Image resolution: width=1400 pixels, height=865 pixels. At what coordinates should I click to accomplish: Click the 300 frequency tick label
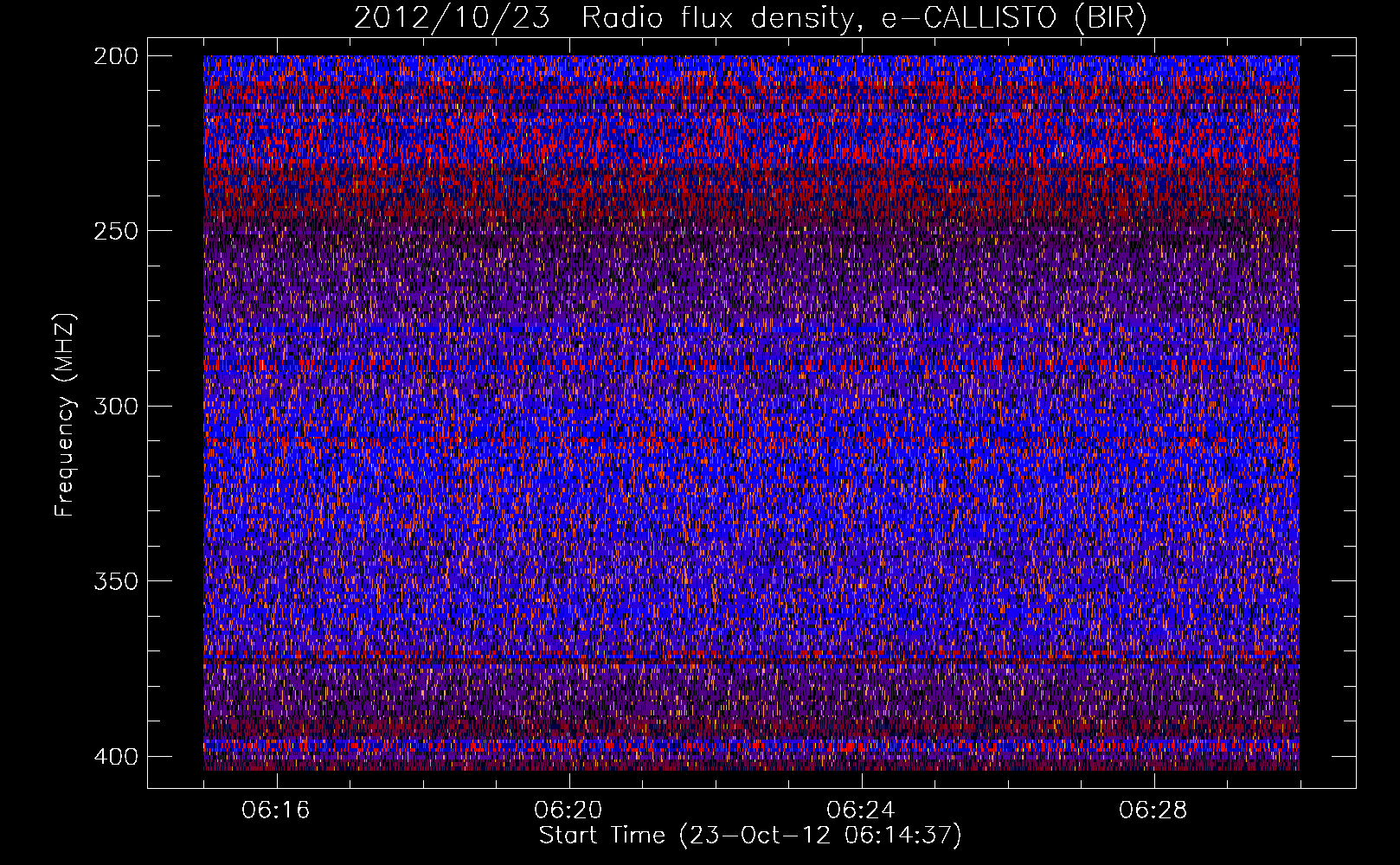click(115, 407)
